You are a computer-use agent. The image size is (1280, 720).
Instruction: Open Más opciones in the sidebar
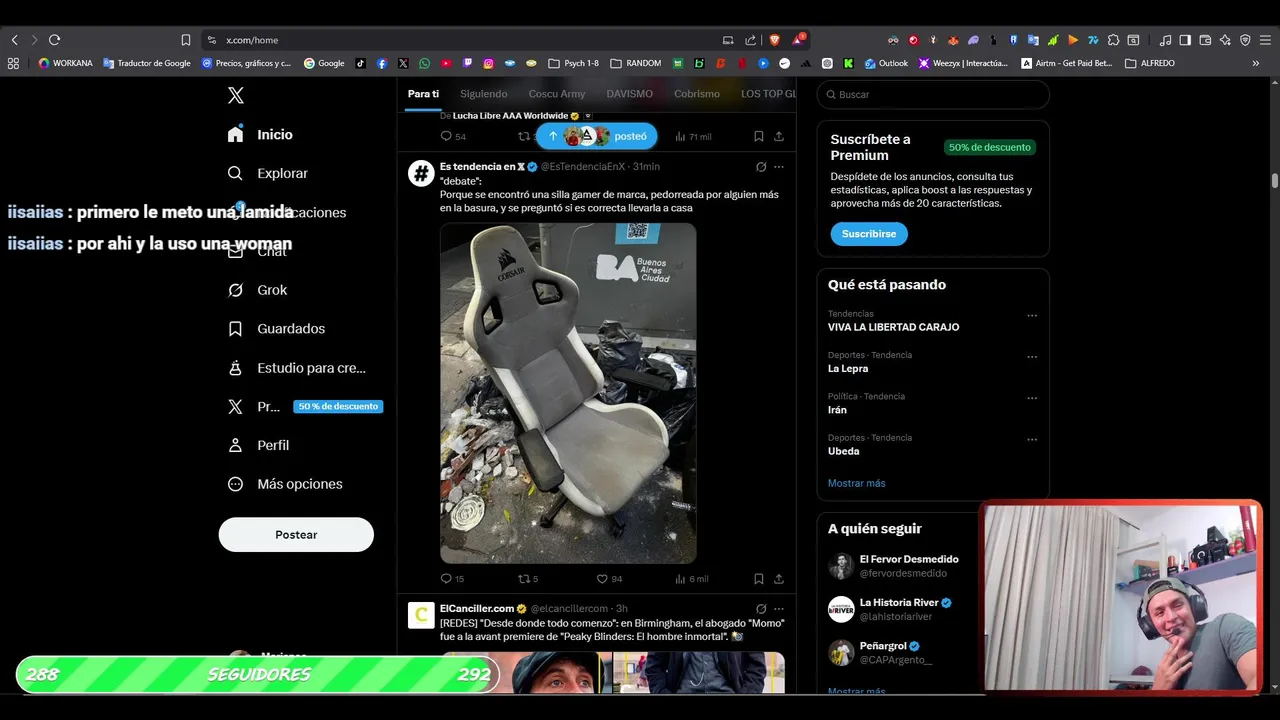(x=285, y=484)
